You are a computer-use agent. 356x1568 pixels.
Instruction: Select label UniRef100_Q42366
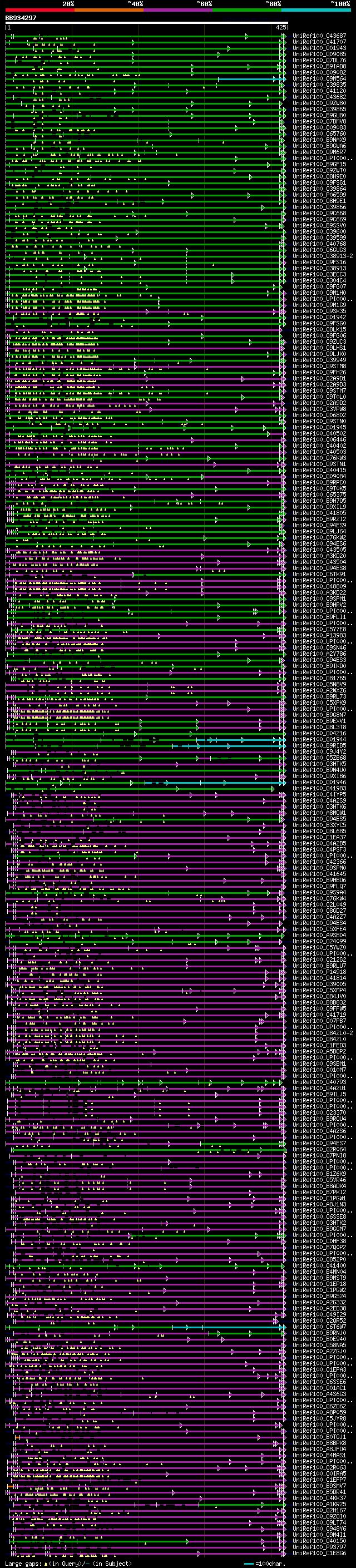coord(319,862)
